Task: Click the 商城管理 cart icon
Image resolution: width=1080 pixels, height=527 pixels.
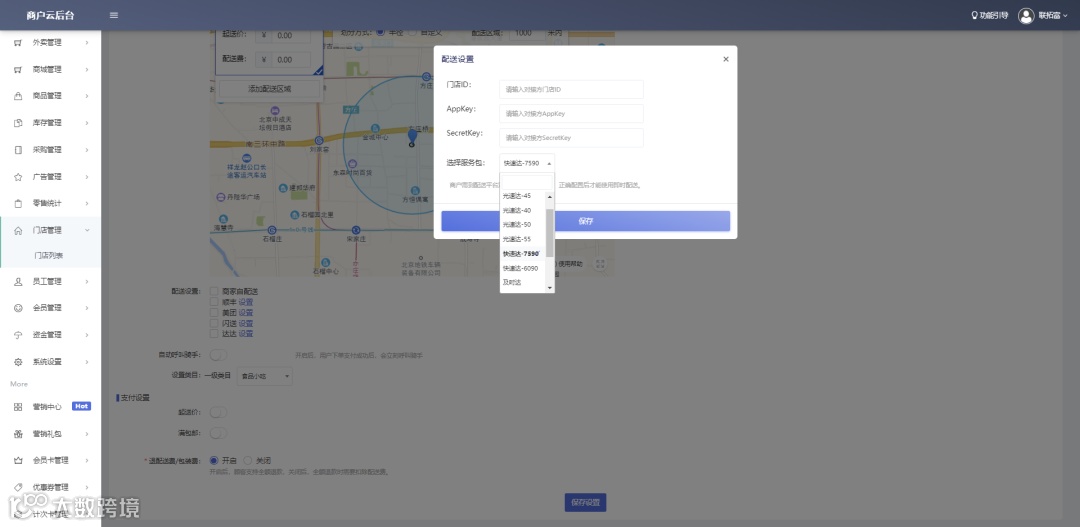Action: click(18, 70)
